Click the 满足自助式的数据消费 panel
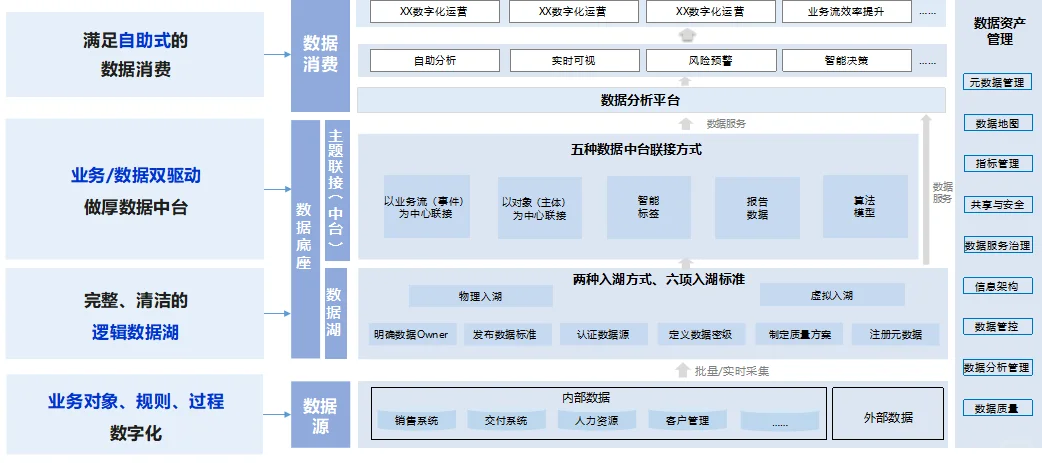Screen dimensions: 1042x463 (135, 54)
